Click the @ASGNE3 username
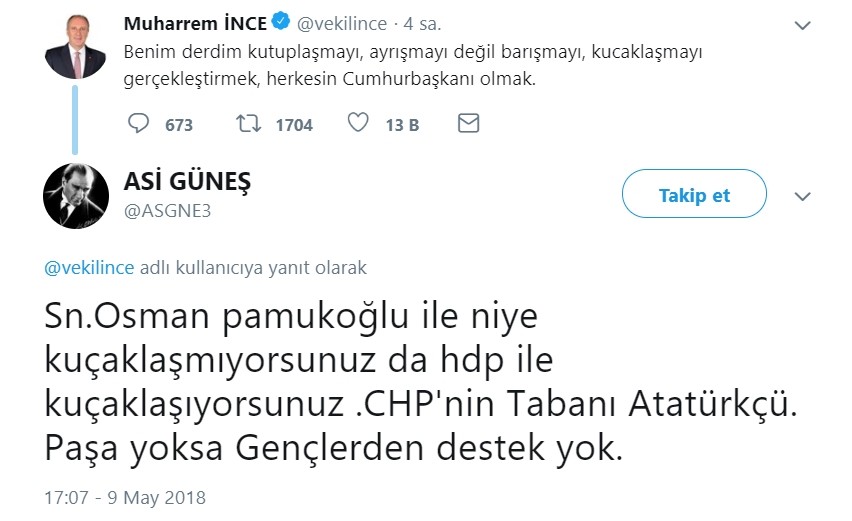 [167, 210]
